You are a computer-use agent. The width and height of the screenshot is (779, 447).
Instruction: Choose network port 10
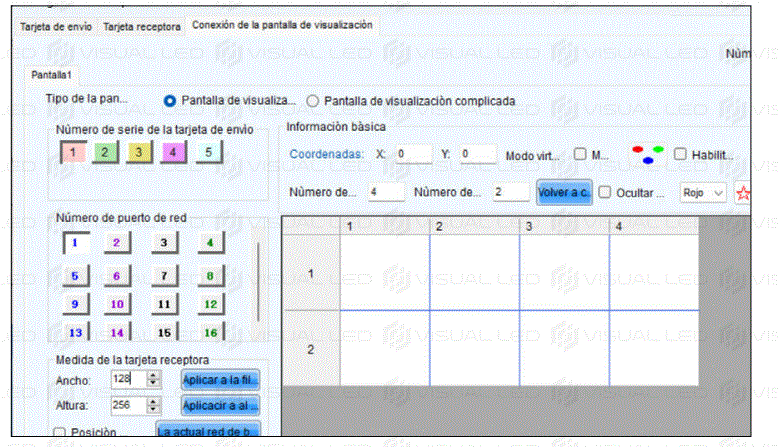pyautogui.click(x=117, y=304)
